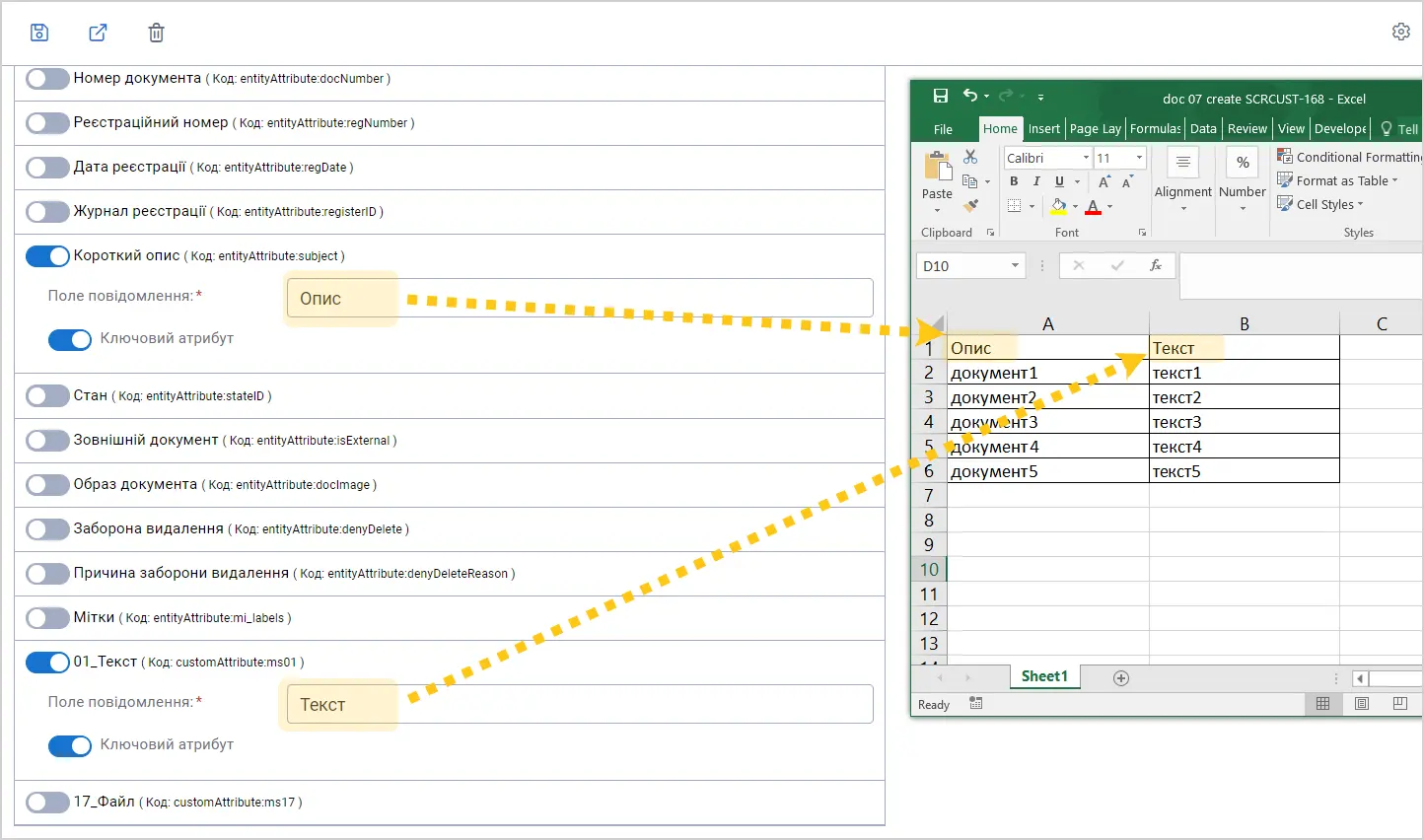Toggle Ключовий атрибут under Короткий опис
Viewport: 1424px width, 840px height.
(70, 339)
